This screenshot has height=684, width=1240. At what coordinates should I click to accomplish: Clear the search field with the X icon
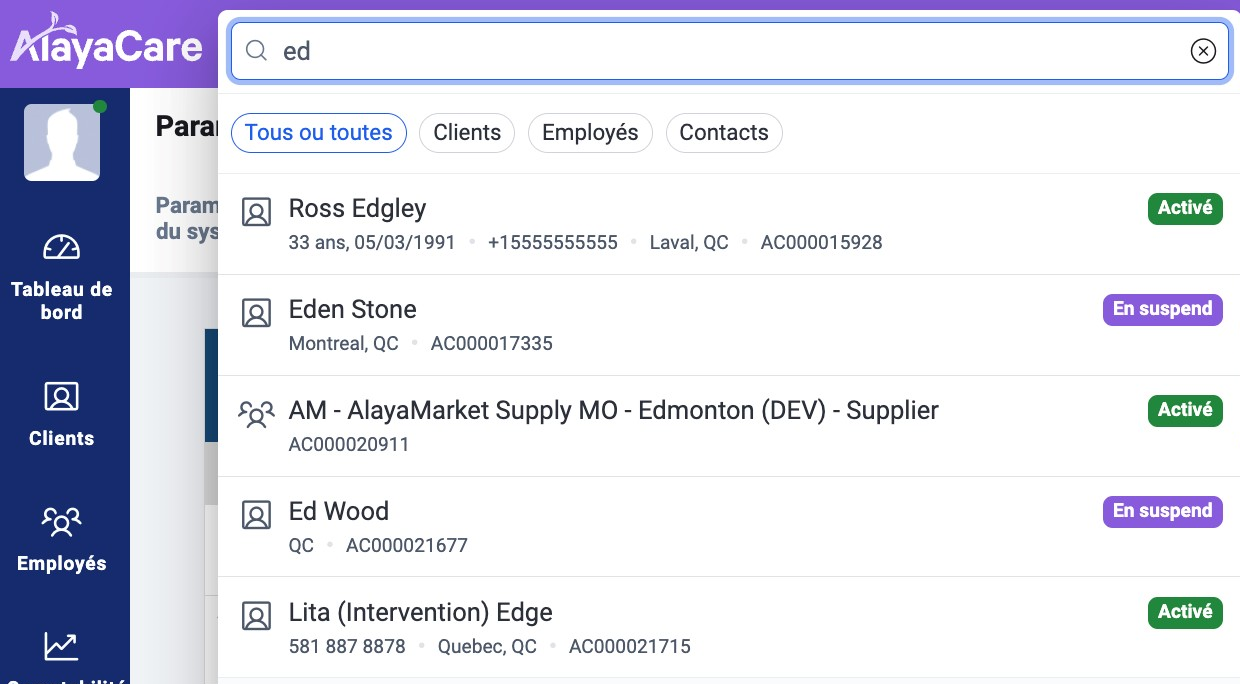point(1203,51)
